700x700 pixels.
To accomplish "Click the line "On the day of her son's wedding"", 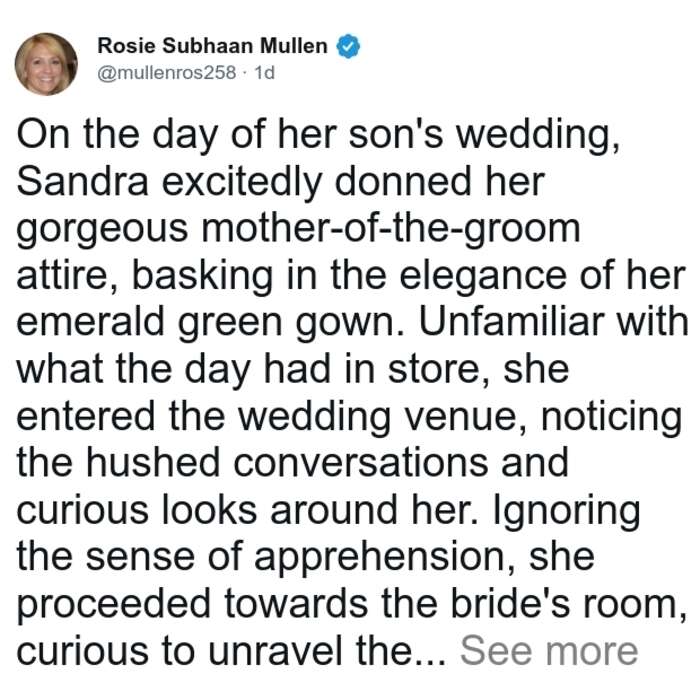I will point(318,135).
